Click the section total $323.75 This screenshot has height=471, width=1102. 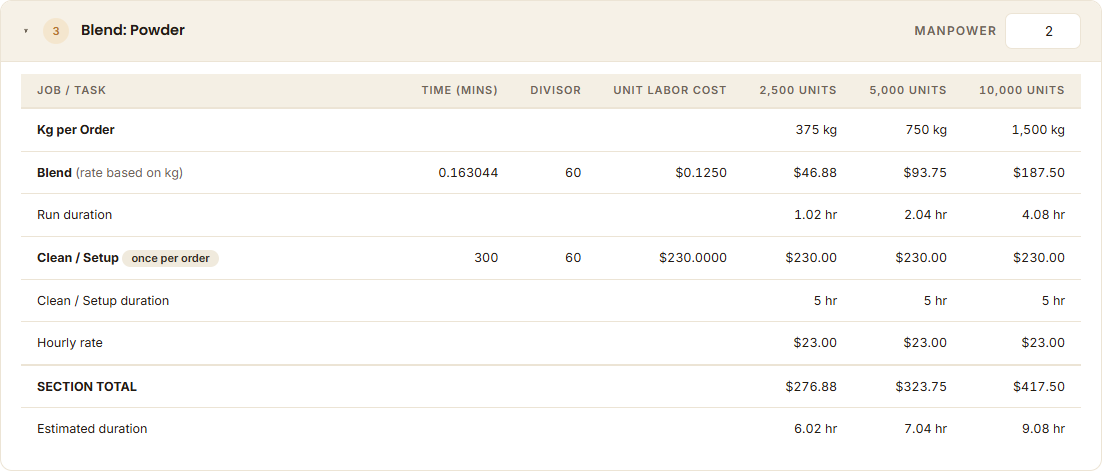pyautogui.click(x=921, y=387)
